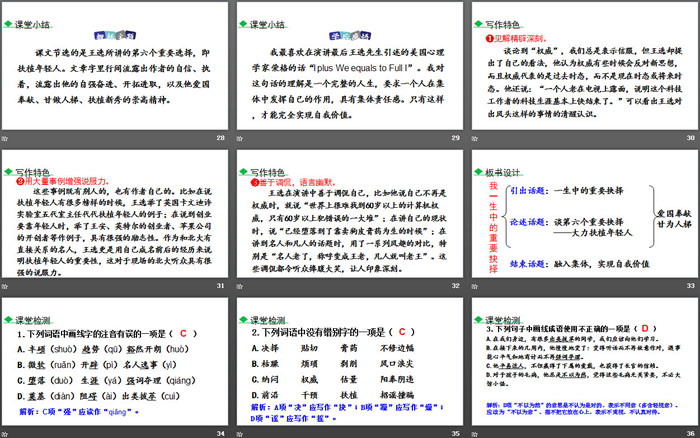Click the blue 解析 line on slide 34
700x438 pixels.
pos(79,412)
